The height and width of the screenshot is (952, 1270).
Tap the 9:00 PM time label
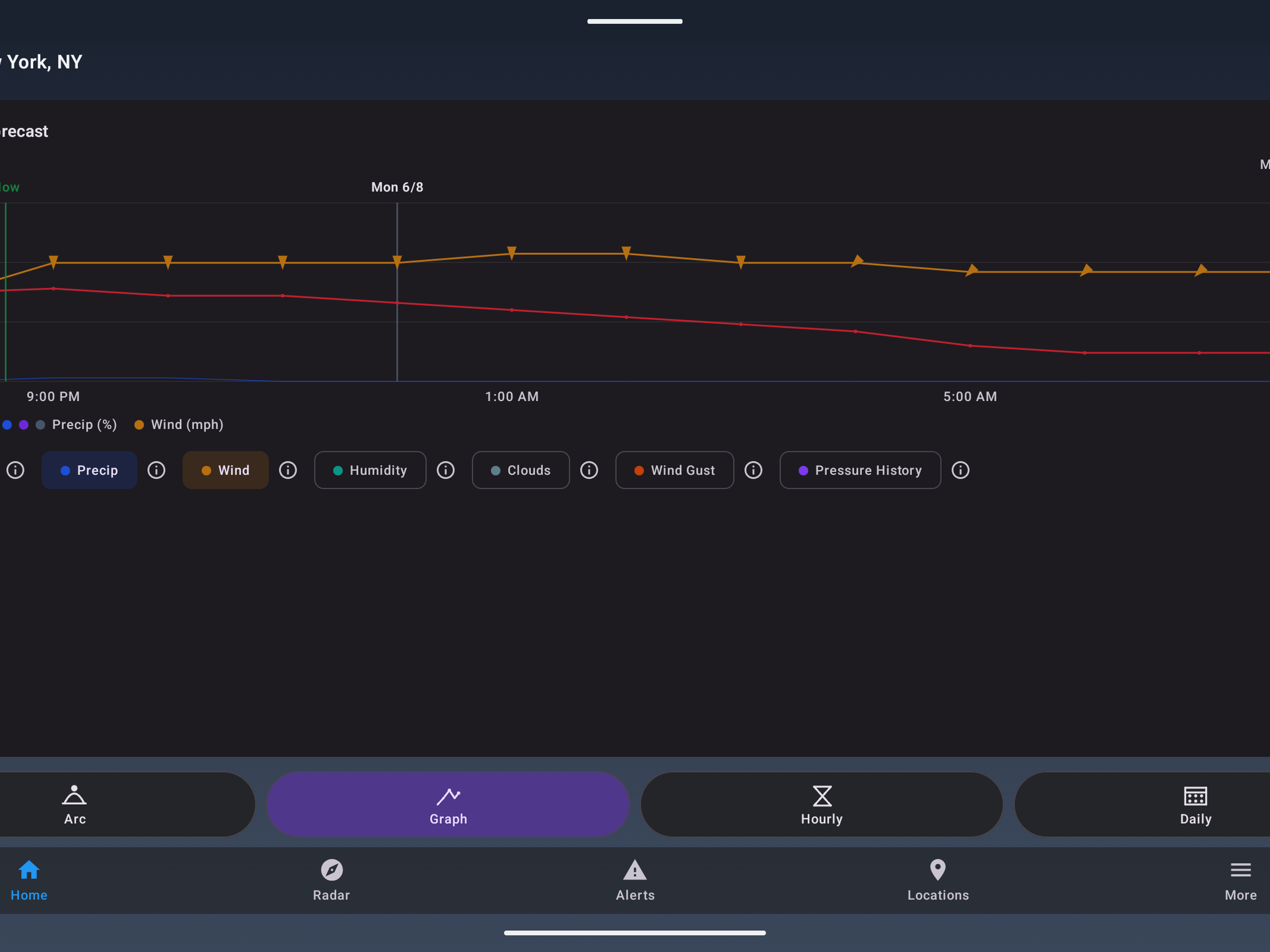[54, 397]
